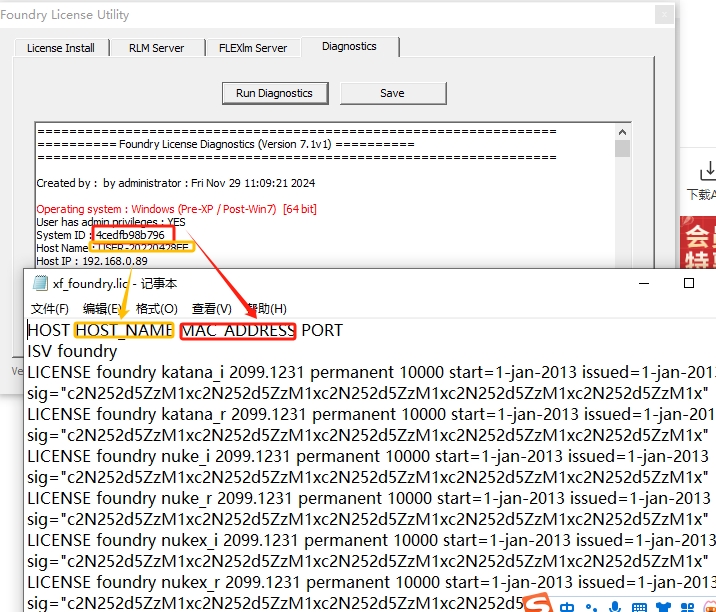Click the Sogou punctuation toggle icon
716x612 pixels.
591,606
